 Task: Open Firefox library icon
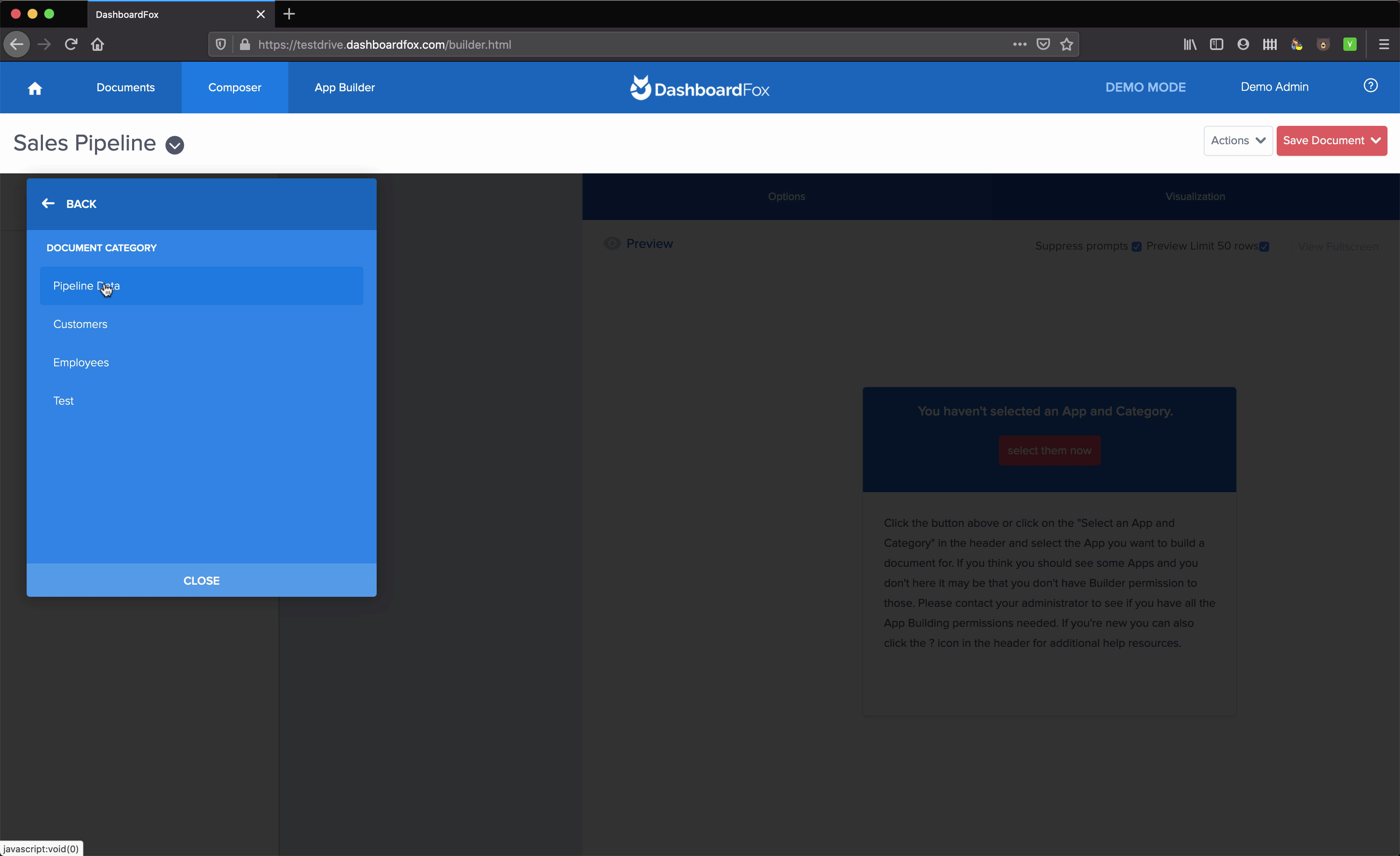click(1189, 44)
